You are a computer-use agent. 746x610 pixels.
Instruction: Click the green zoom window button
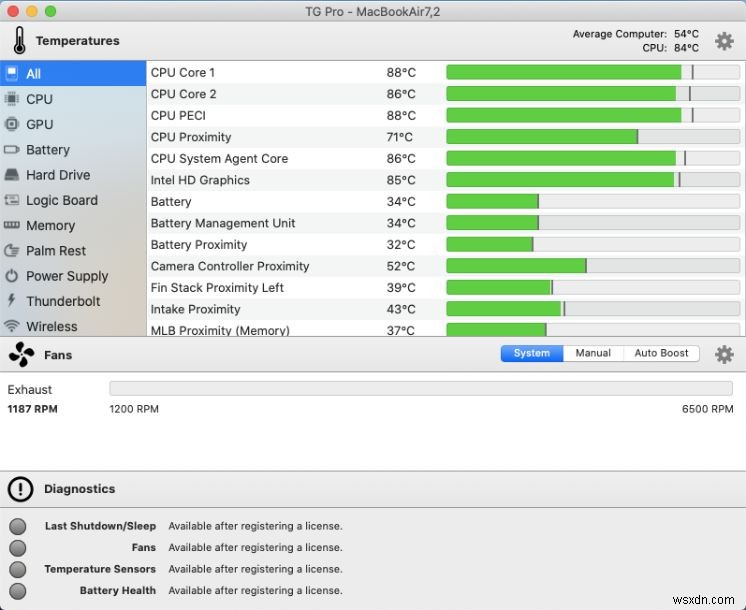[x=50, y=11]
